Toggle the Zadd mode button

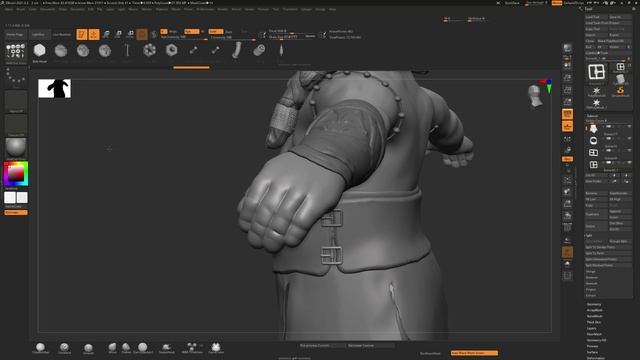coord(215,31)
